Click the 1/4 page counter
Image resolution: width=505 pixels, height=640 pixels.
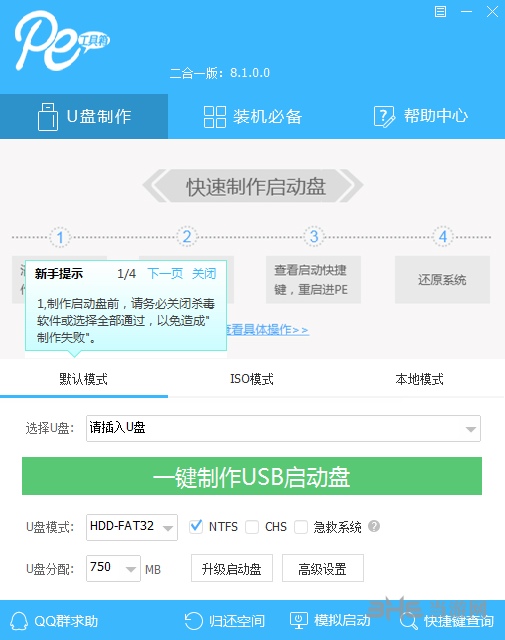127,274
